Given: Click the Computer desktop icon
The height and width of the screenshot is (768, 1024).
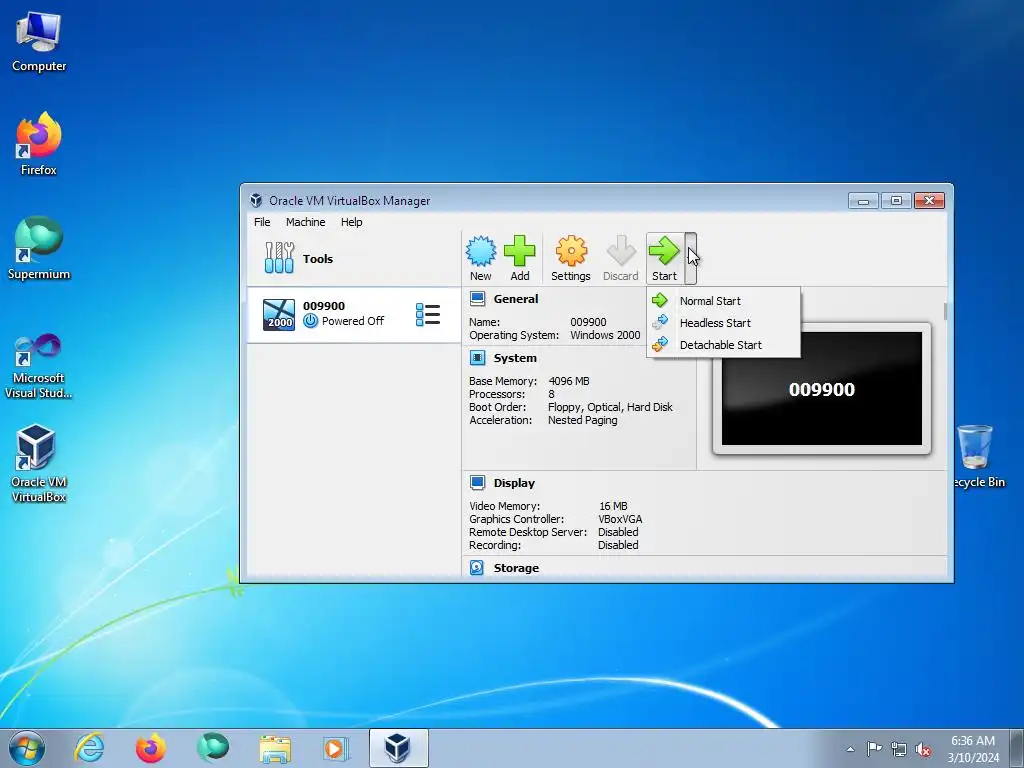Looking at the screenshot, I should click(39, 42).
